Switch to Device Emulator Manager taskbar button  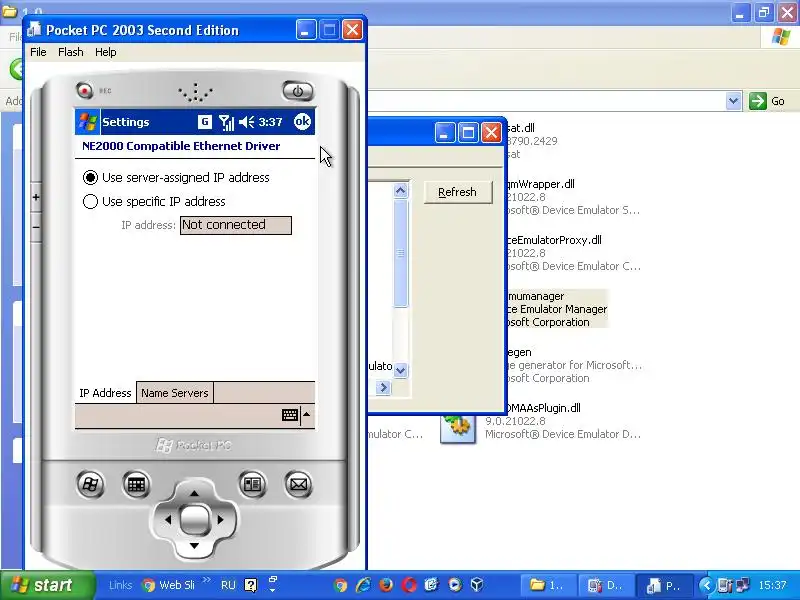point(607,585)
